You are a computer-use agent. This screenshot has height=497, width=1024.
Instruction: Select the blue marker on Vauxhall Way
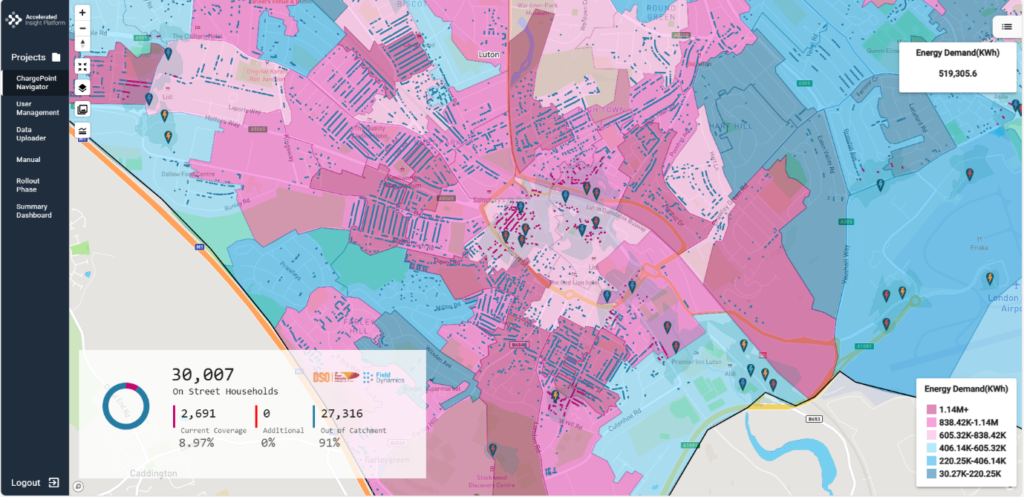(880, 185)
